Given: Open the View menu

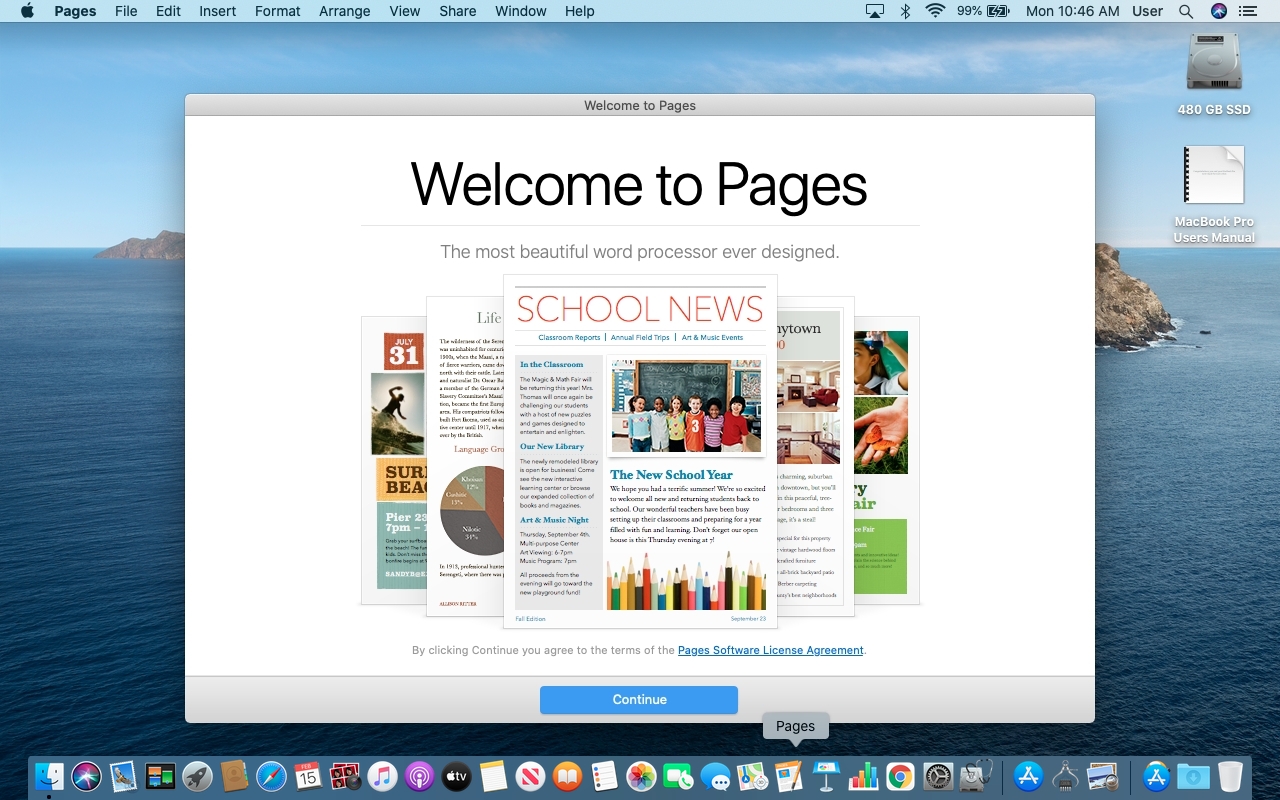Looking at the screenshot, I should pos(404,11).
